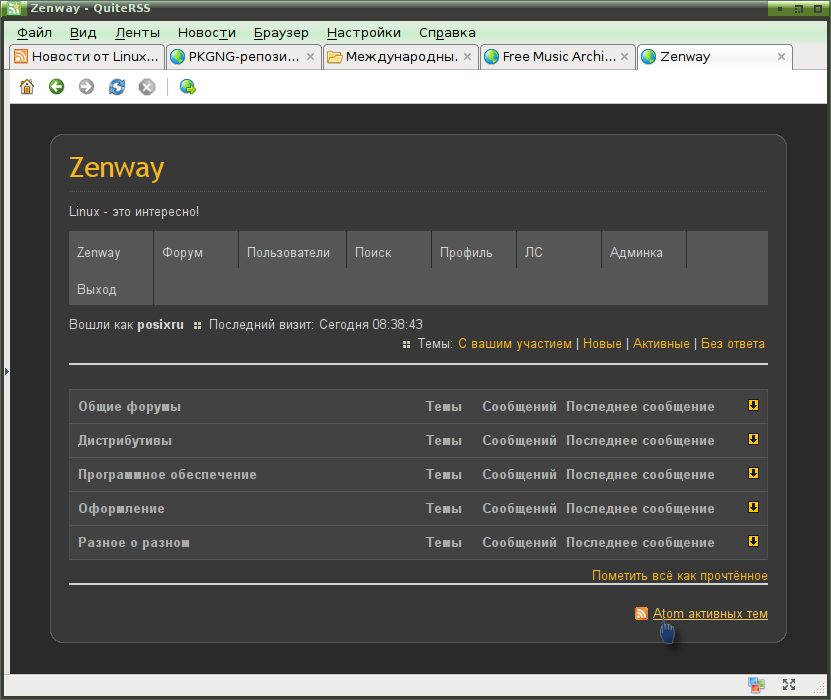Screen dimensions: 831x700
Task: Open the Файл menu
Action: click(x=34, y=33)
